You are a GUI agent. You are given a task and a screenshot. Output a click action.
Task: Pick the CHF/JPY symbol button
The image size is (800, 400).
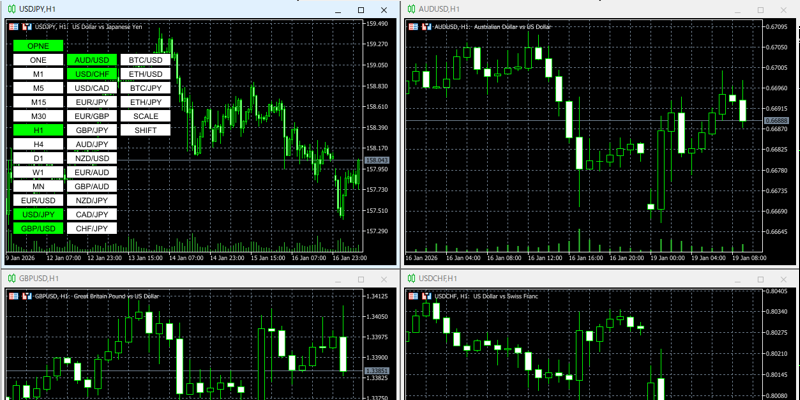(x=92, y=228)
